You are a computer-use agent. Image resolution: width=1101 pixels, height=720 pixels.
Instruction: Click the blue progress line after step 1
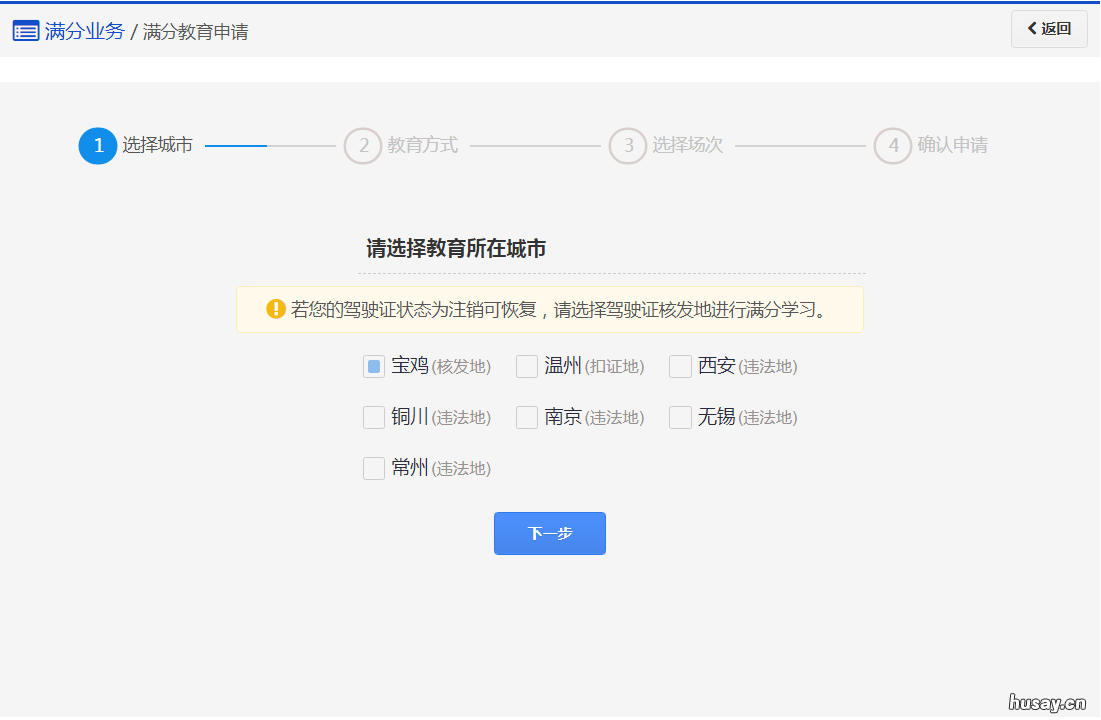[x=235, y=145]
